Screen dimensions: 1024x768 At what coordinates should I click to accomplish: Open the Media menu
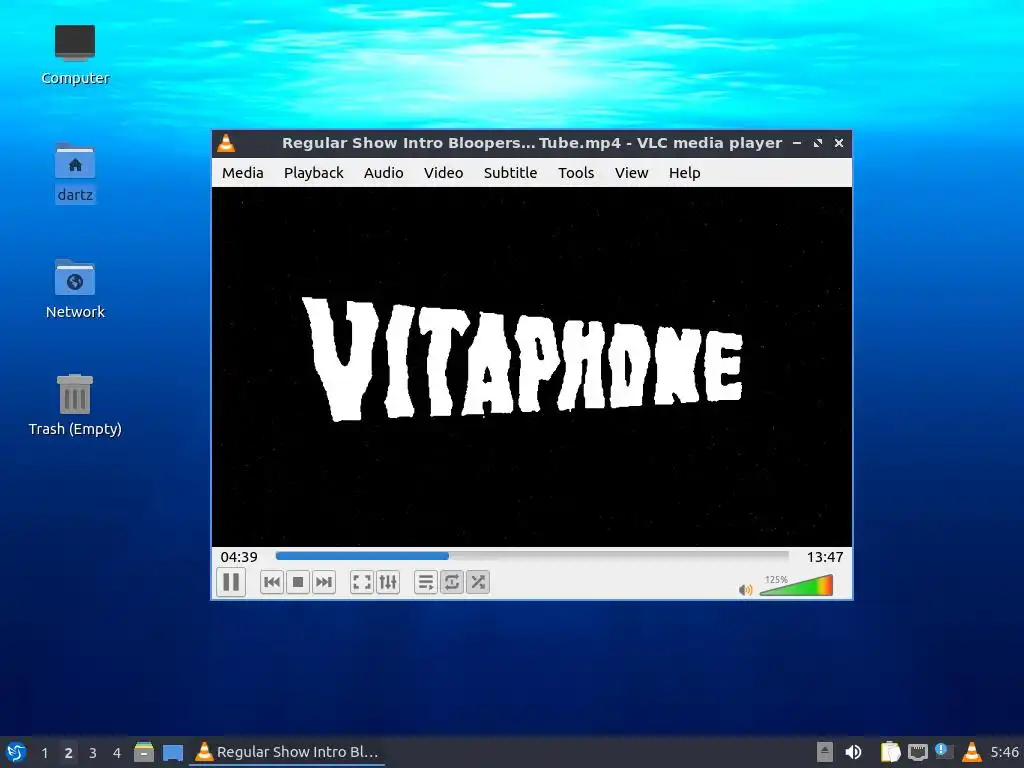[x=243, y=173]
